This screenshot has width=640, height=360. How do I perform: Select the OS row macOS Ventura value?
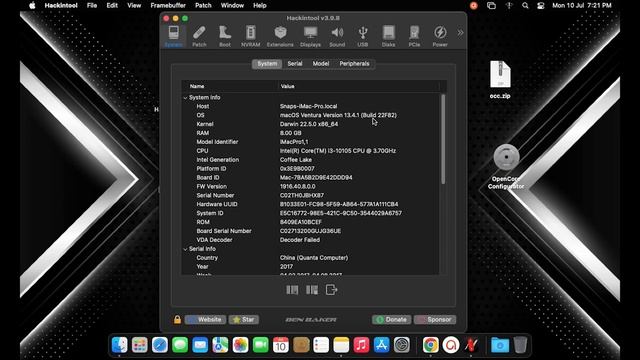point(338,115)
